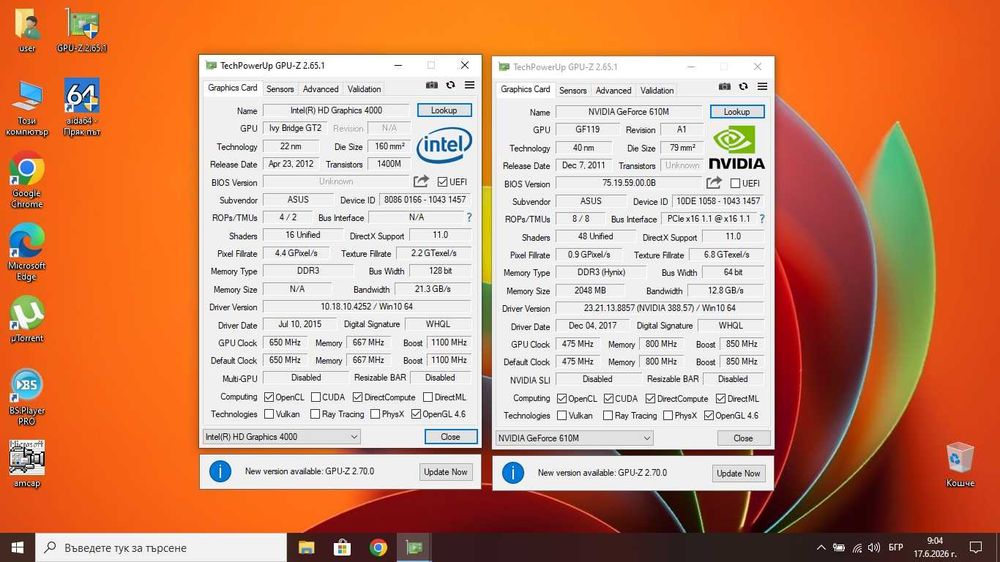Open hamburger menu in Intel GPU-Z window
Image resolution: width=1000 pixels, height=562 pixels.
[469, 85]
